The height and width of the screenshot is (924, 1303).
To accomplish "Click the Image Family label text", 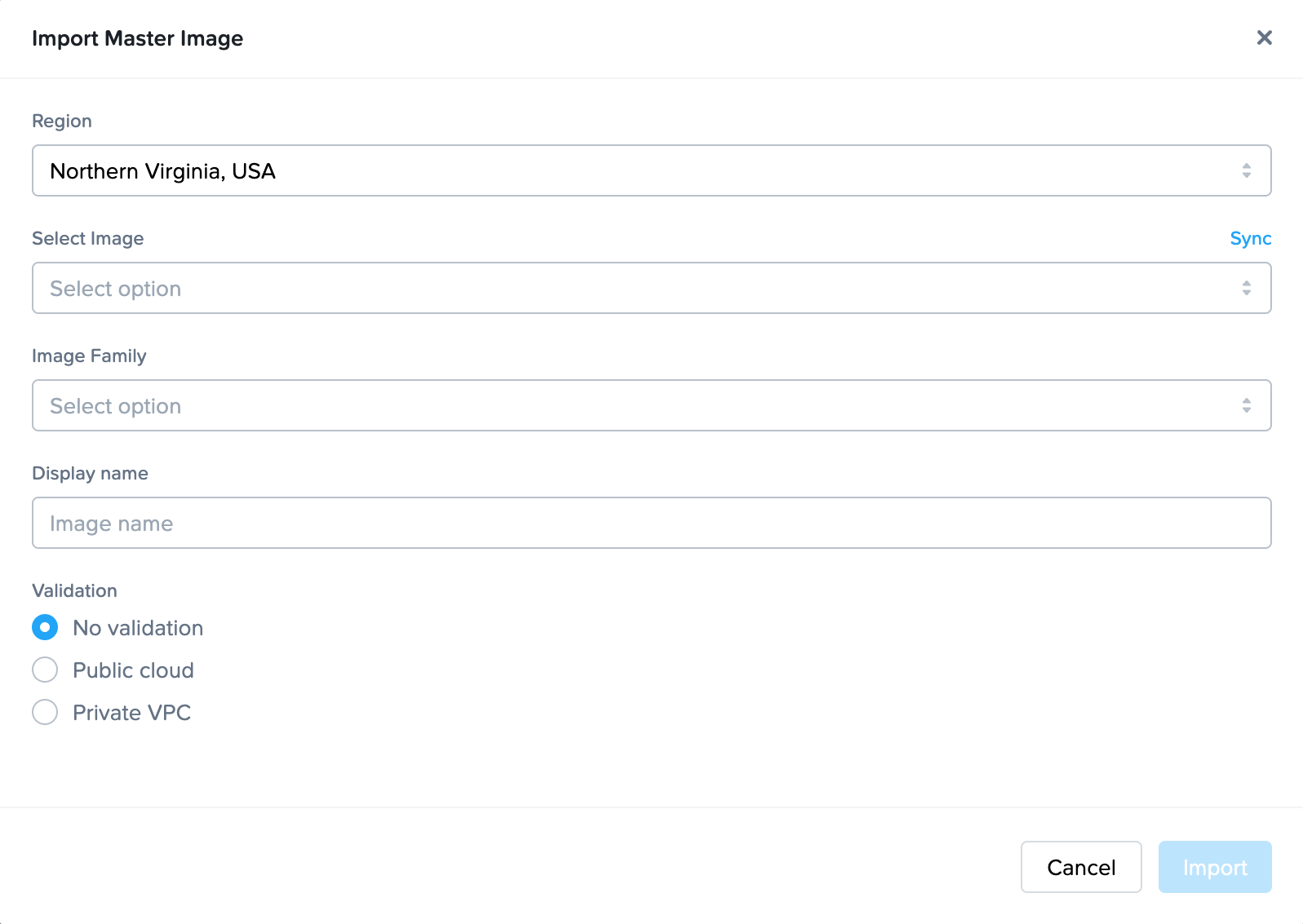I will coord(89,356).
